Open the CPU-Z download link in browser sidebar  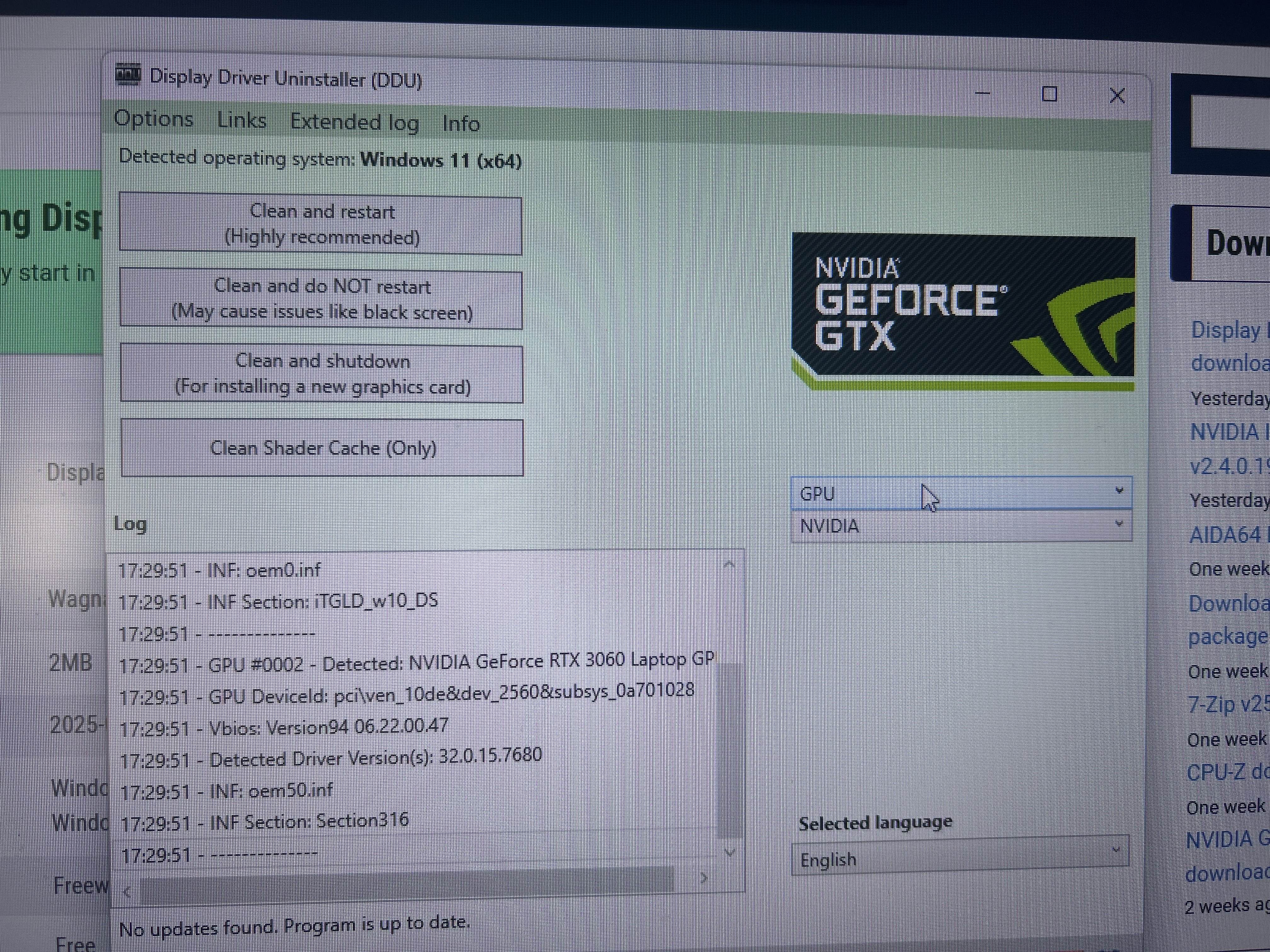1227,772
